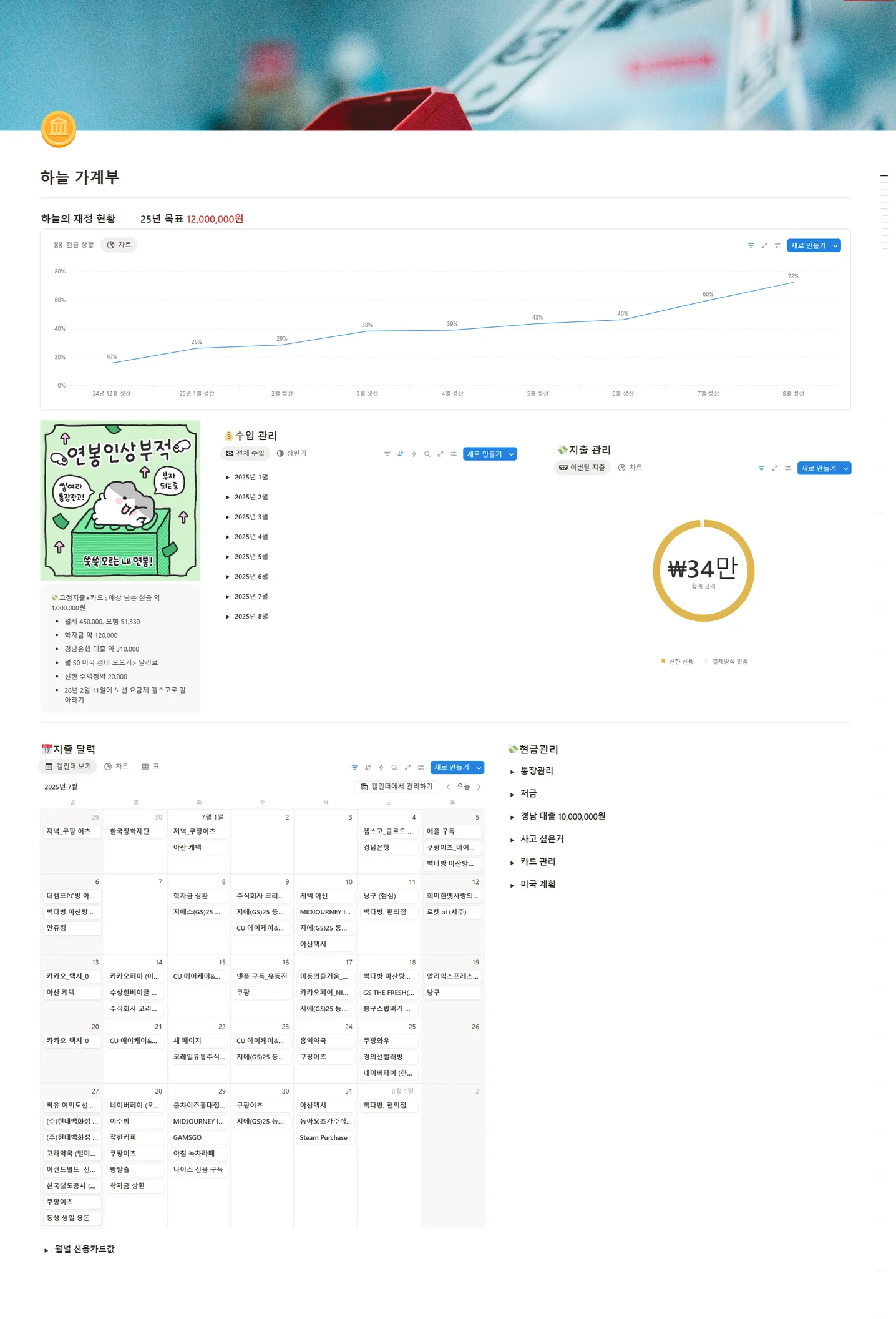Screen dimensions: 896x1319
Task: Click the 연봉인상부적 image
Action: (120, 500)
